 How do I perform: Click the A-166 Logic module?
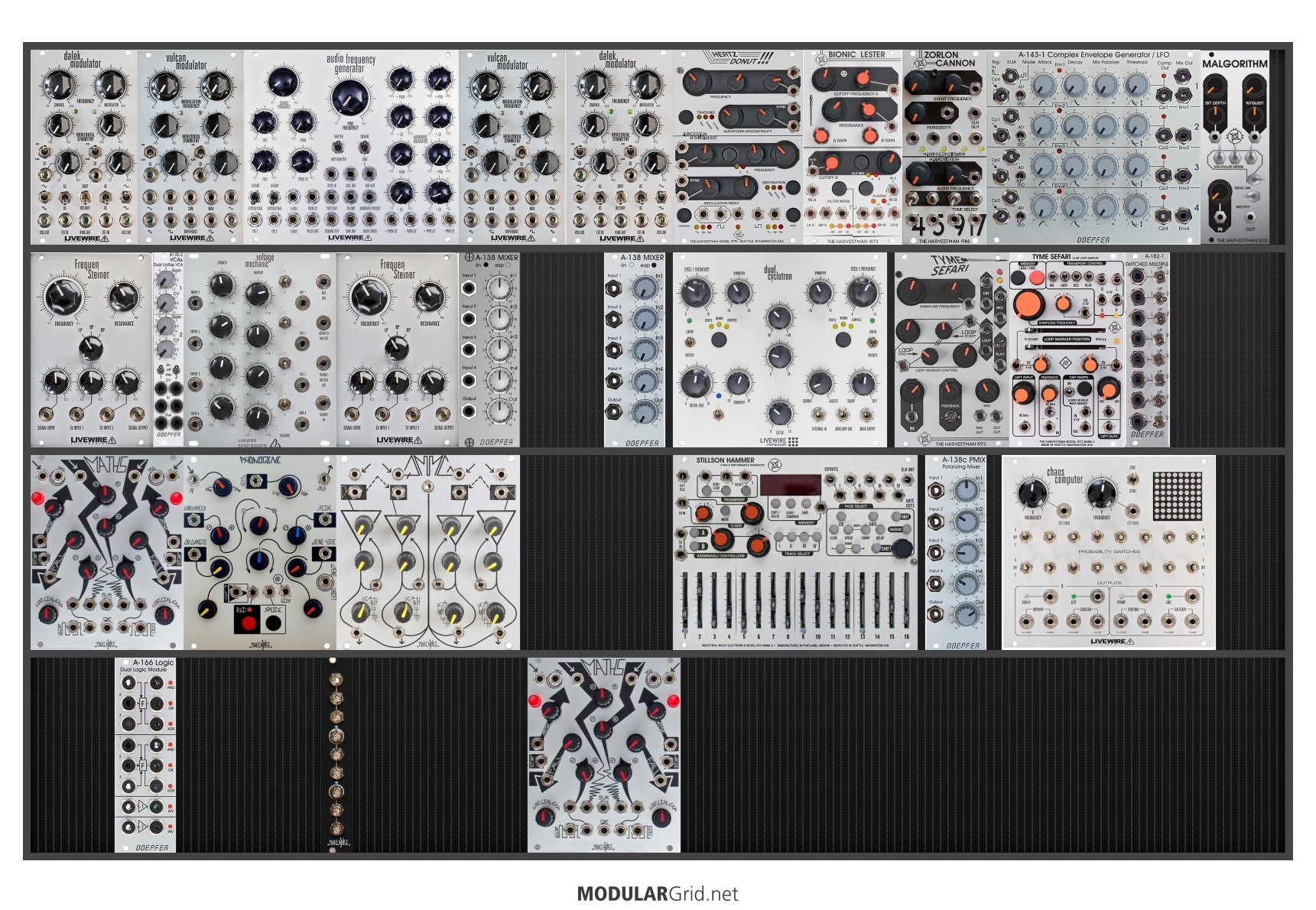click(145, 755)
